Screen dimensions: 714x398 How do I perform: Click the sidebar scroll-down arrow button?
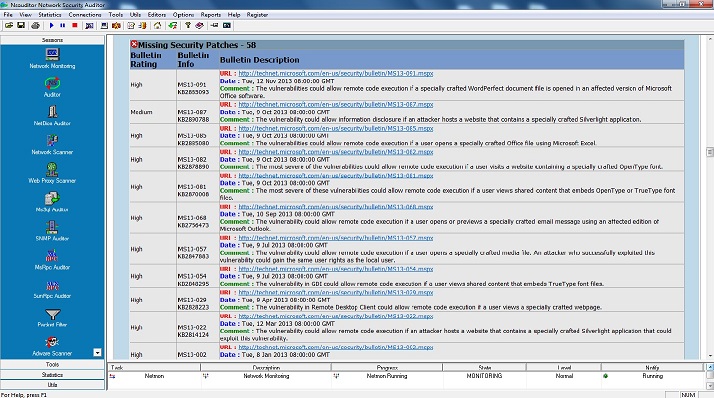(x=97, y=352)
